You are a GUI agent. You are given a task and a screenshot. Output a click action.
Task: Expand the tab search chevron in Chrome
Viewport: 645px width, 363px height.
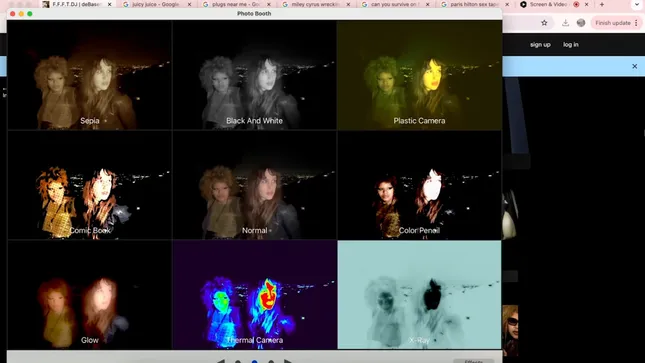(x=637, y=5)
